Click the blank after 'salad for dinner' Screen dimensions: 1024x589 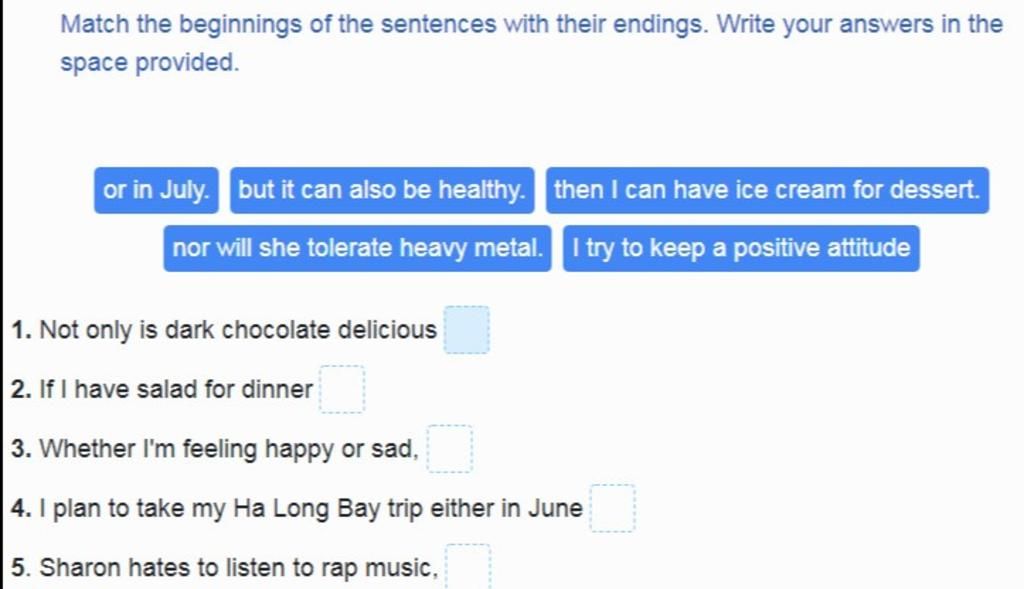[x=342, y=389]
